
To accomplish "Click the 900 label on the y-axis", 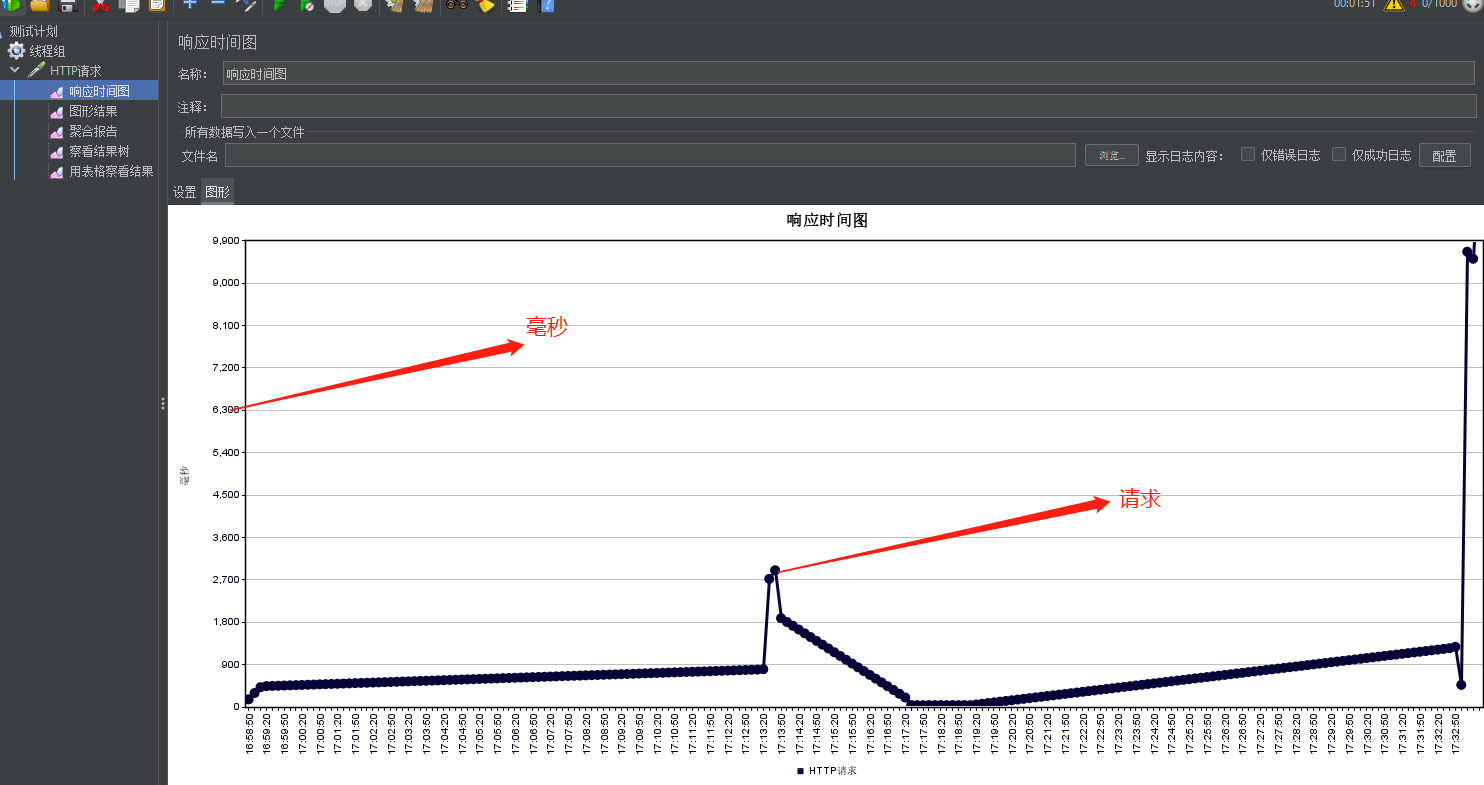I will point(230,664).
